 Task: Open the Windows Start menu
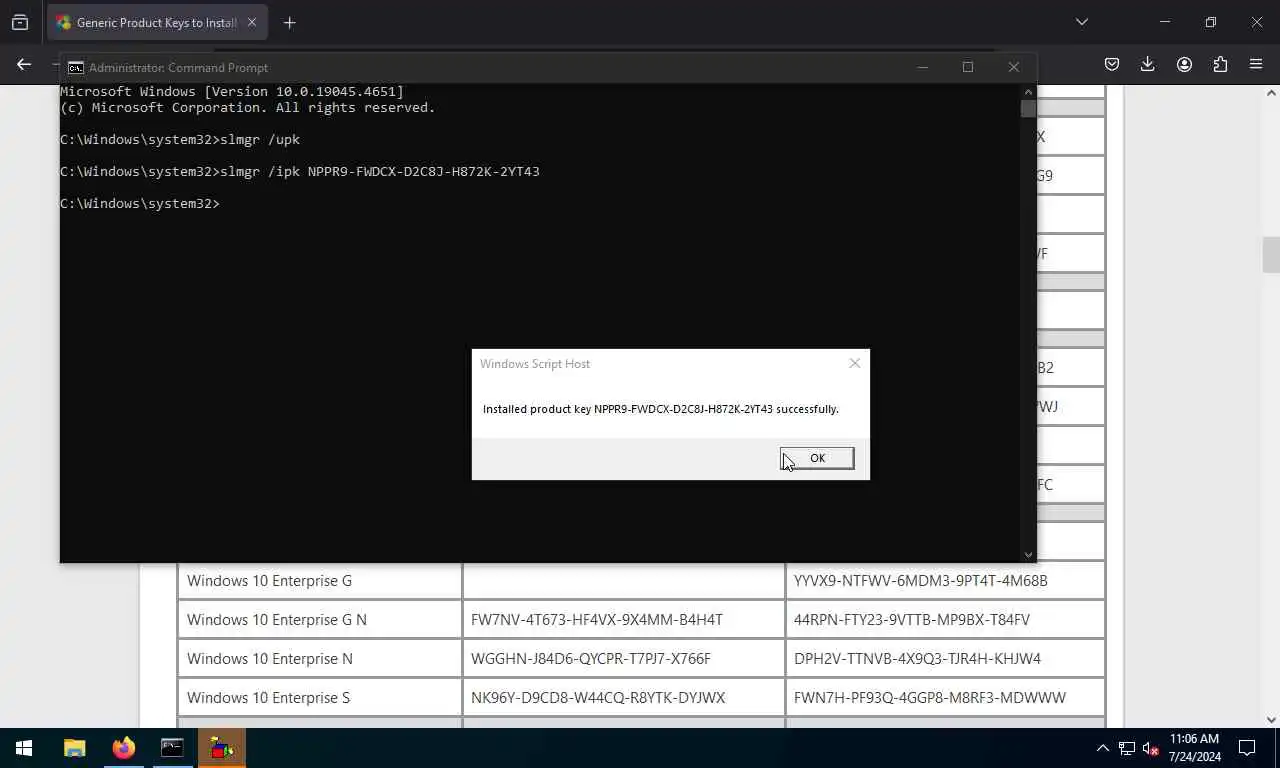[x=24, y=747]
